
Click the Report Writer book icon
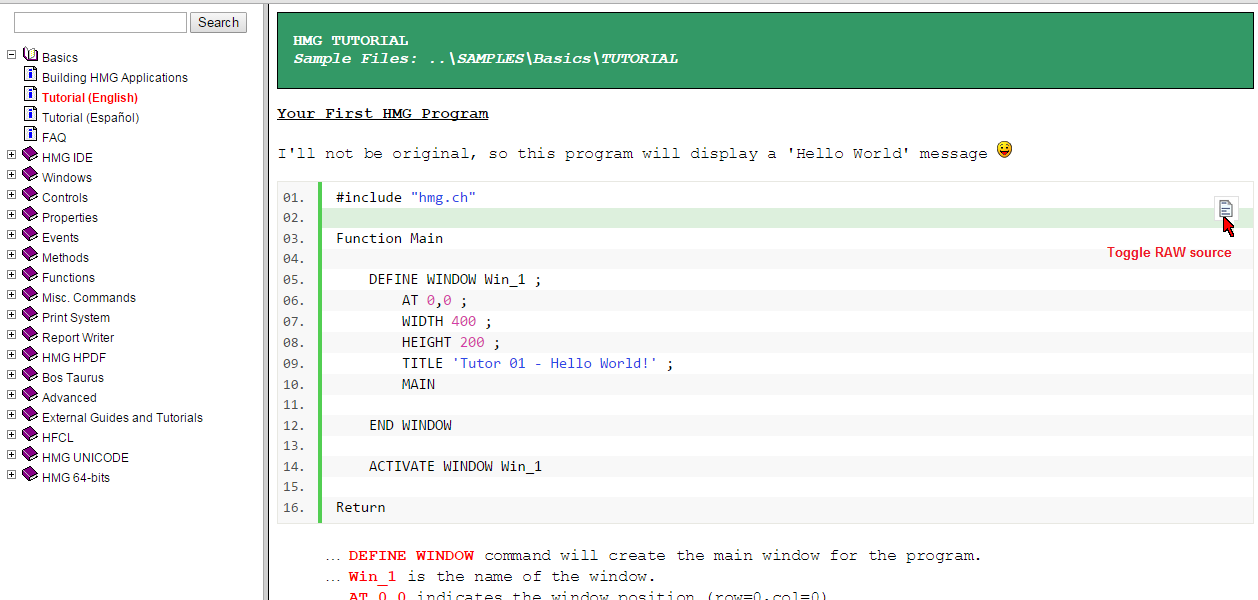(x=30, y=335)
